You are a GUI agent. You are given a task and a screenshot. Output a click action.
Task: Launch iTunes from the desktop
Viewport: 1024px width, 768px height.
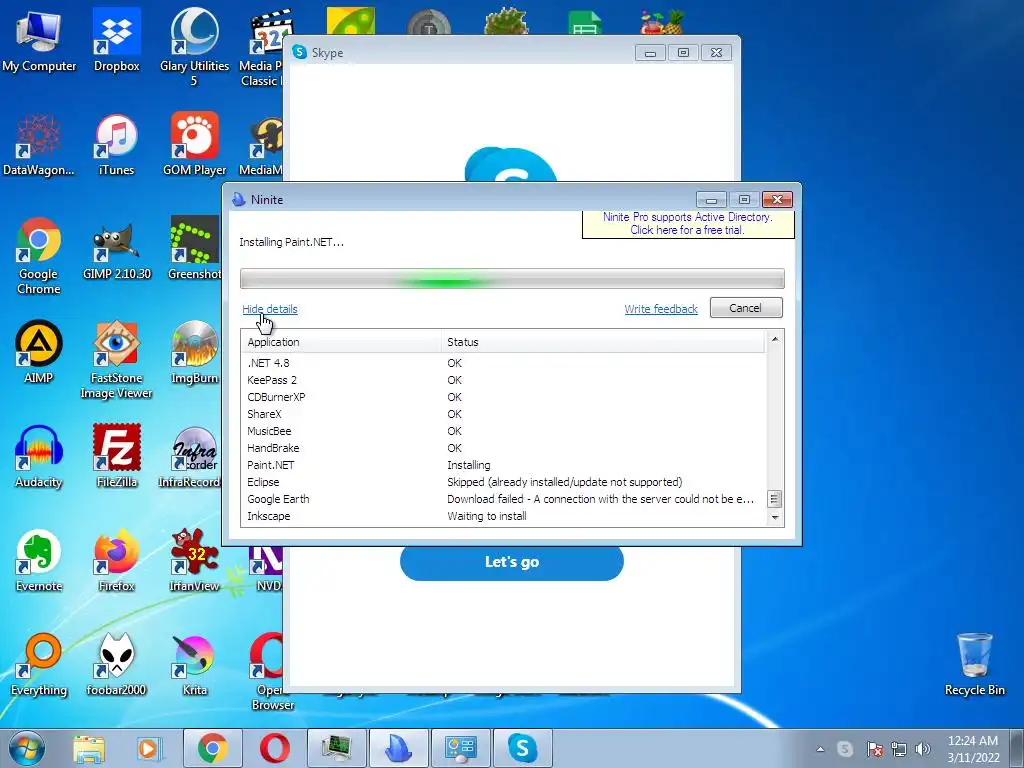pyautogui.click(x=116, y=145)
